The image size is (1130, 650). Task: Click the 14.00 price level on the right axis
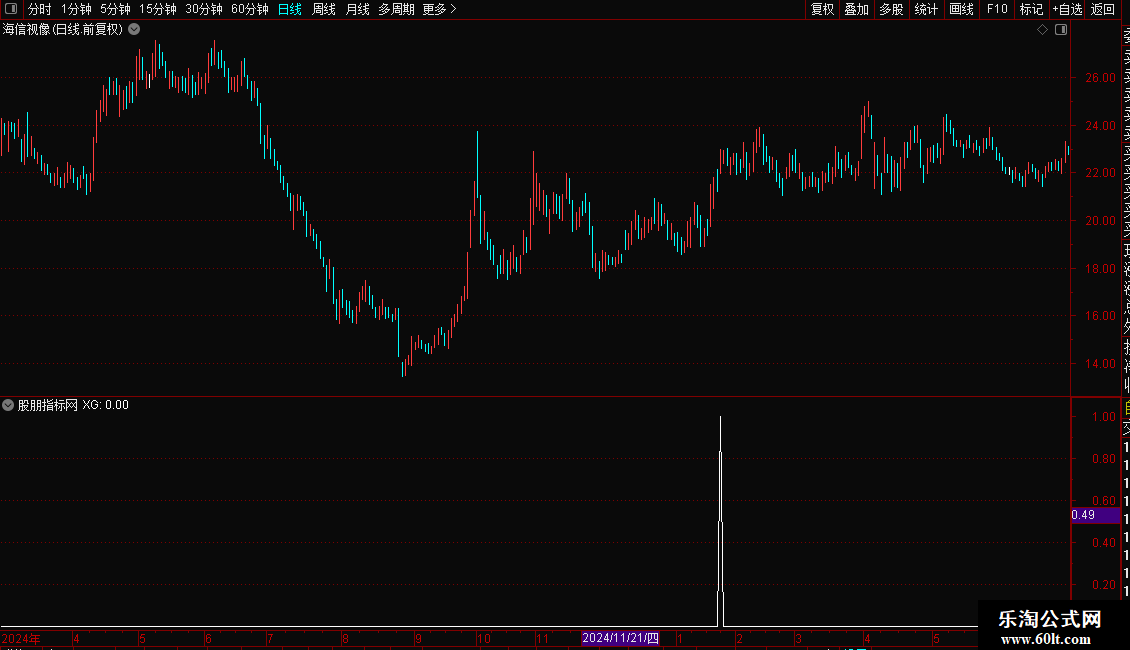pos(1100,364)
